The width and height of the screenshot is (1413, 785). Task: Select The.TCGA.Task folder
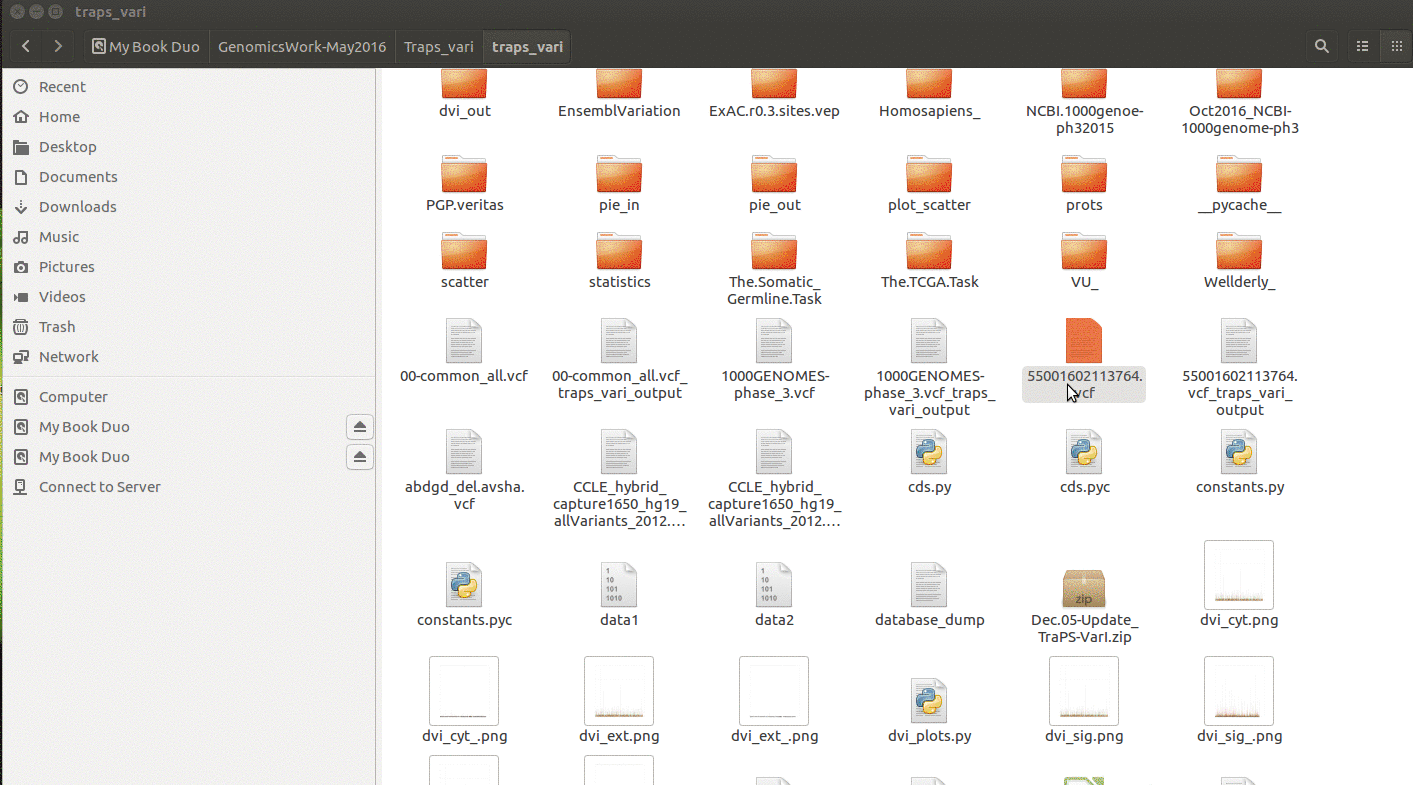(929, 262)
